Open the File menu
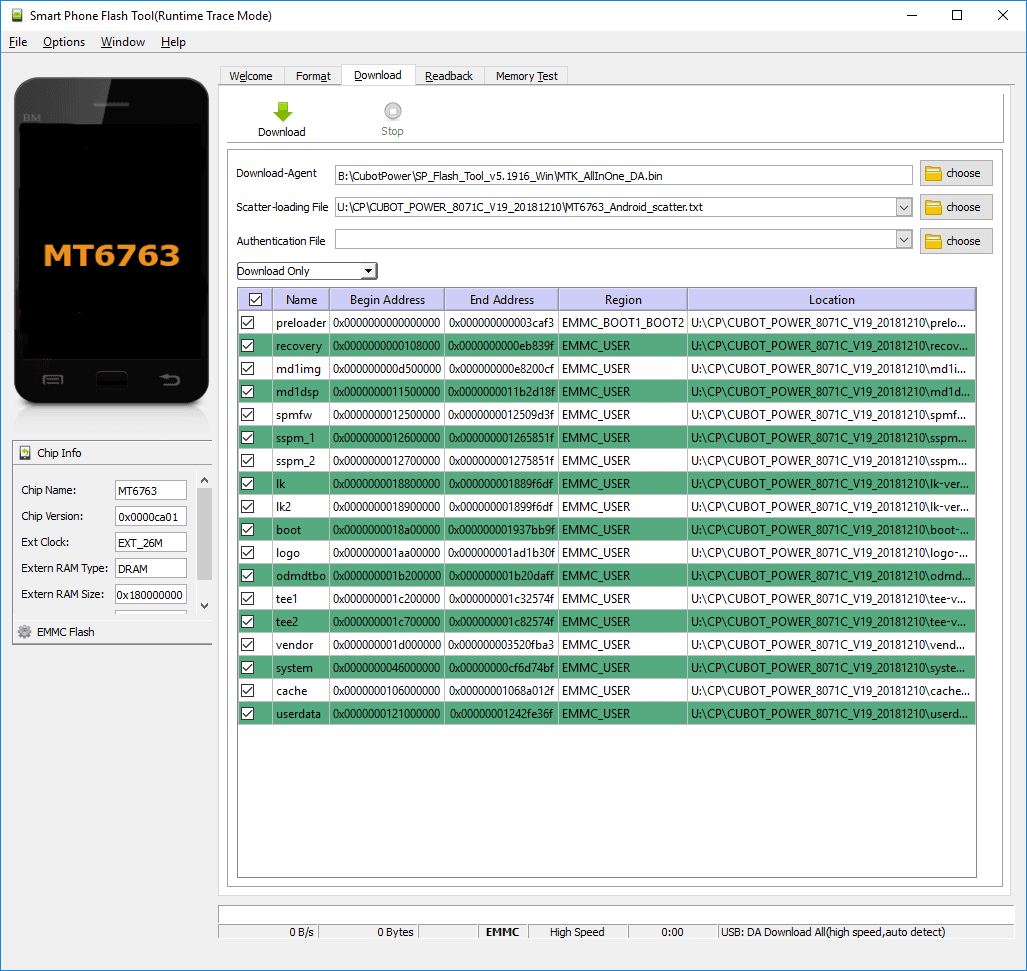This screenshot has height=971, width=1027. tap(18, 42)
